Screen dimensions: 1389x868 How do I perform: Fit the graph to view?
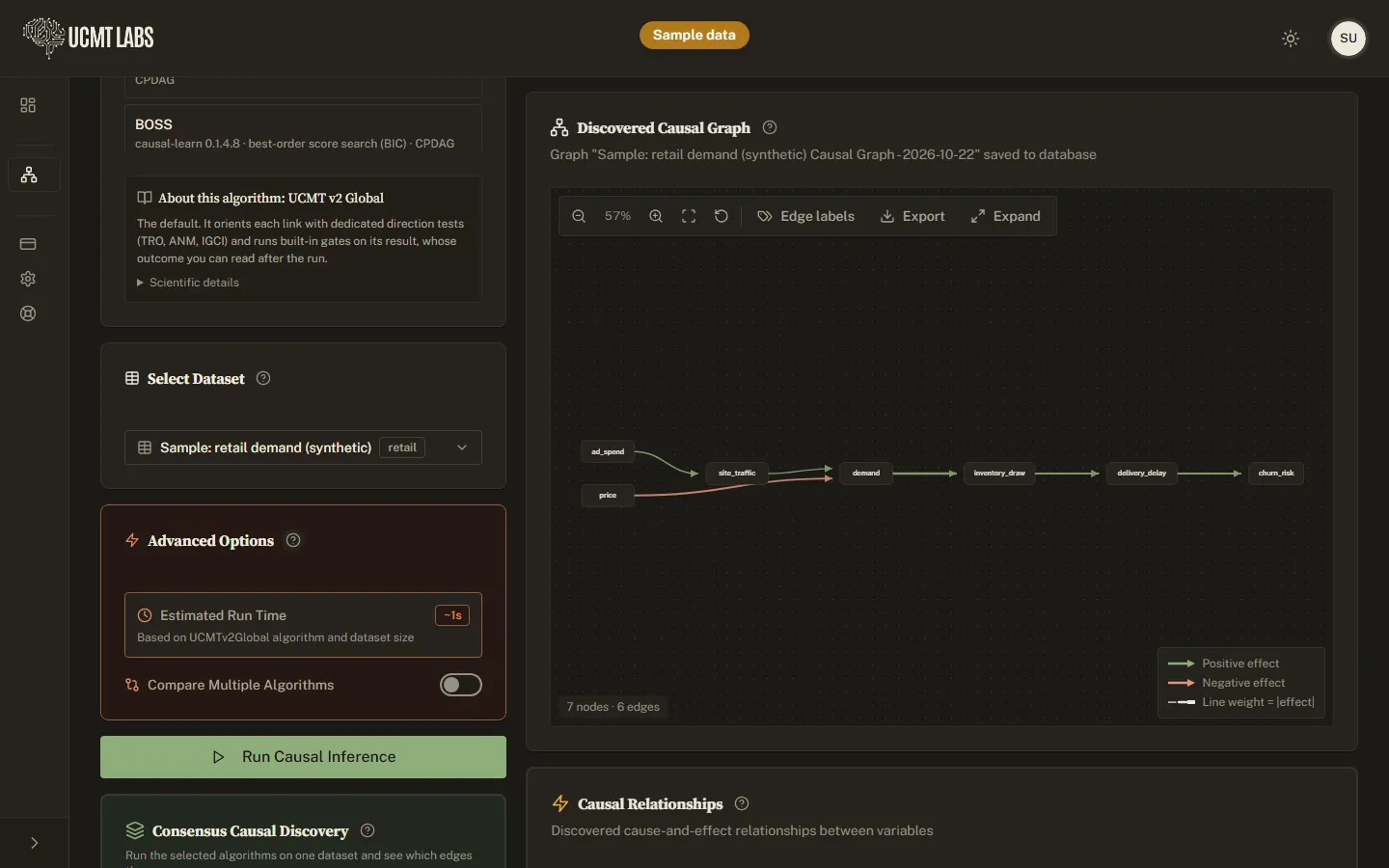[x=689, y=216]
